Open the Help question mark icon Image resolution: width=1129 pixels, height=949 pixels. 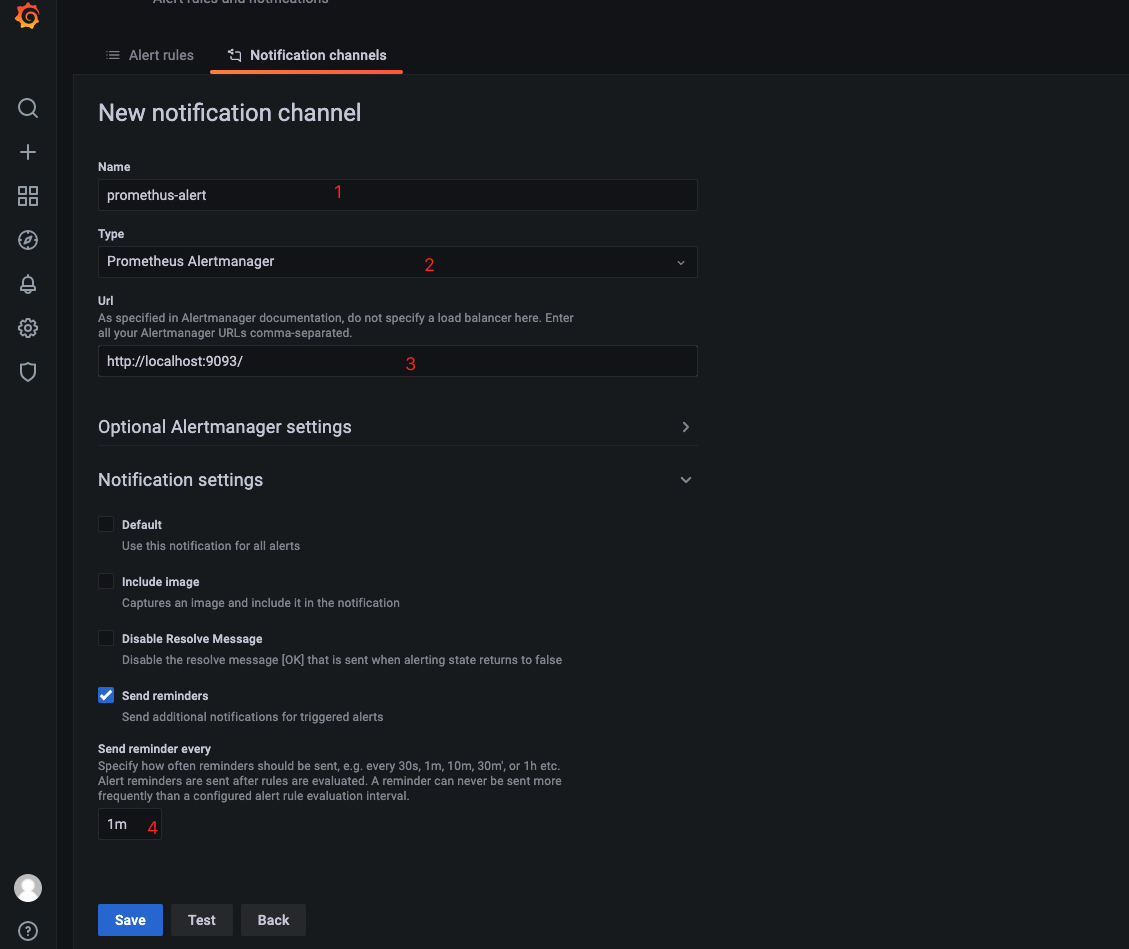28,931
